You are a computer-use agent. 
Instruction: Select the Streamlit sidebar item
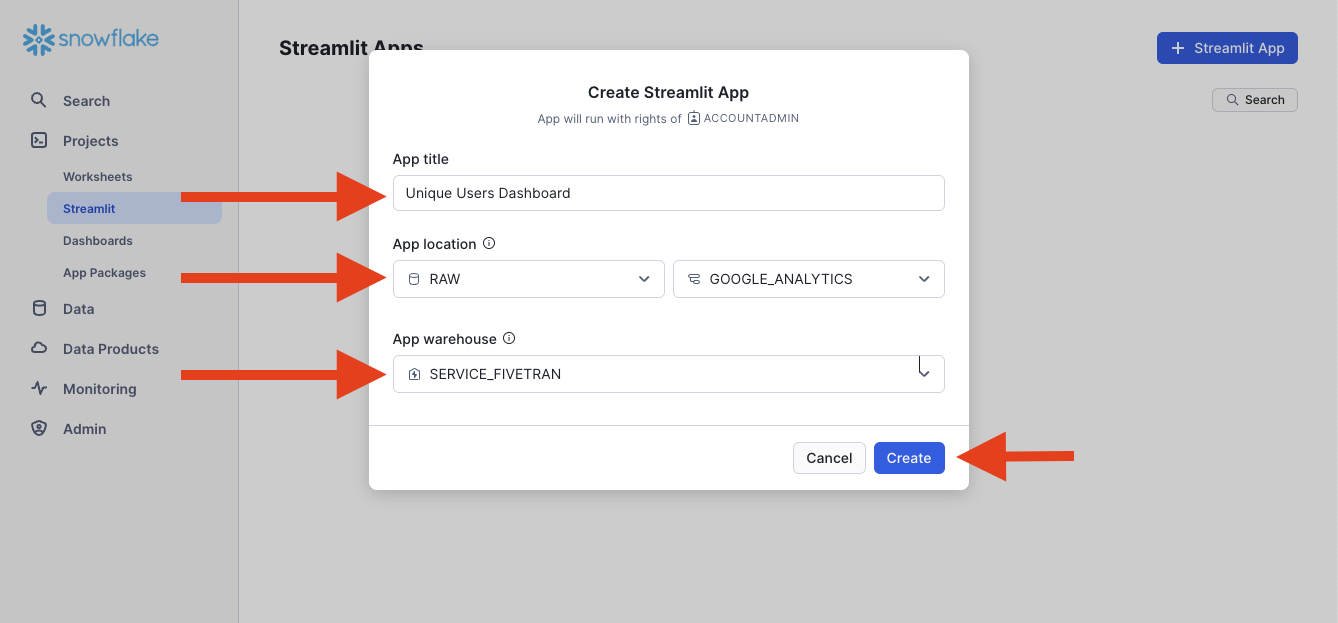134,209
